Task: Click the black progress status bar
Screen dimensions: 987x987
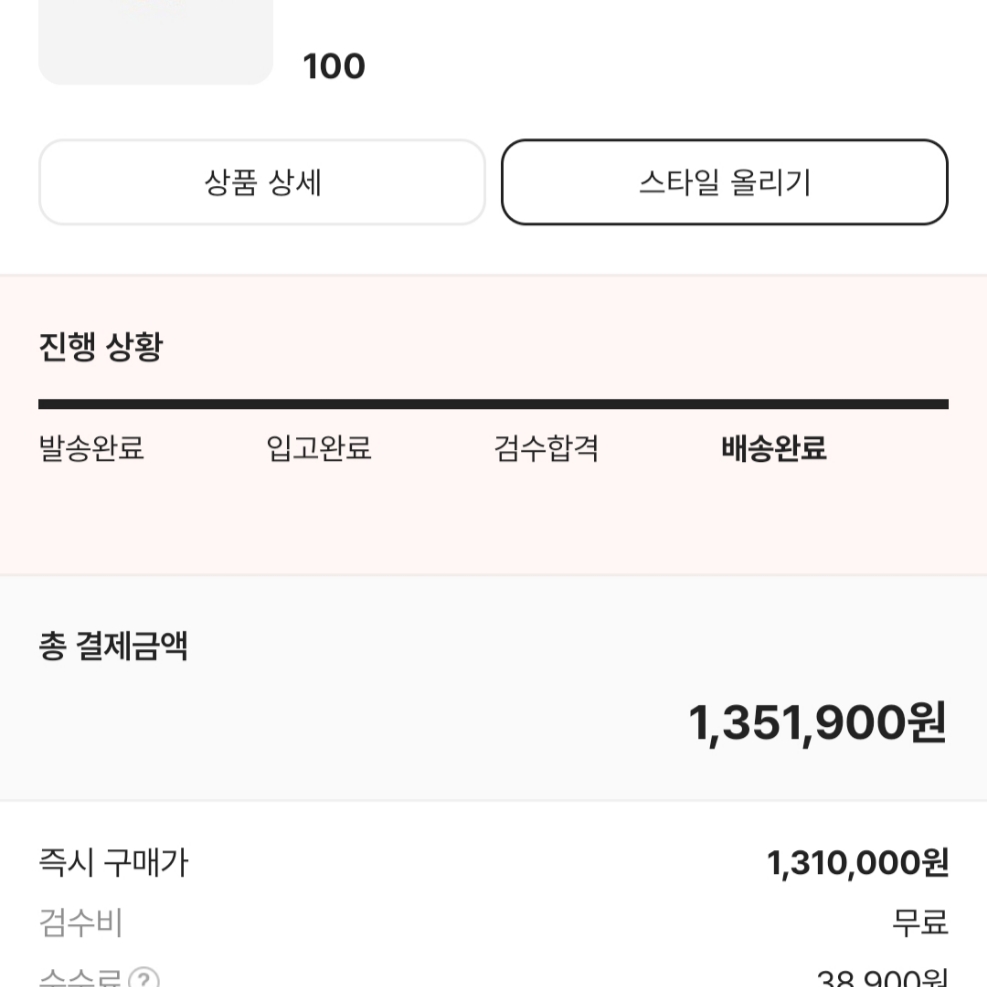Action: click(x=494, y=404)
